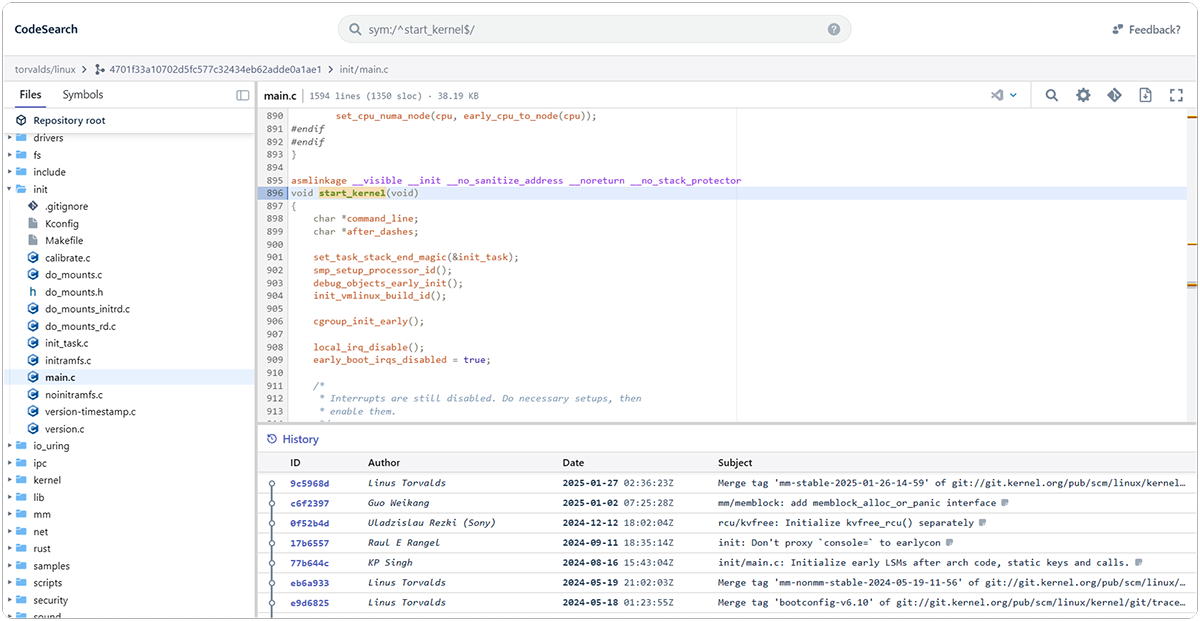Click the find-in-file magnifier icon
Screen dimensions: 1200x621
1052,95
